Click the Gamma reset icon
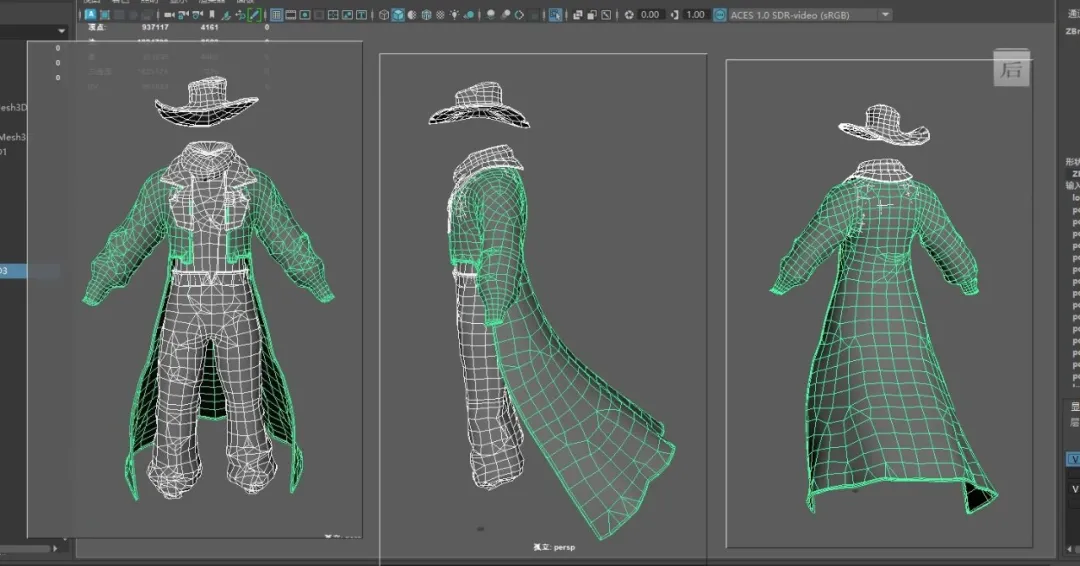Image resolution: width=1080 pixels, height=566 pixels. click(x=674, y=14)
